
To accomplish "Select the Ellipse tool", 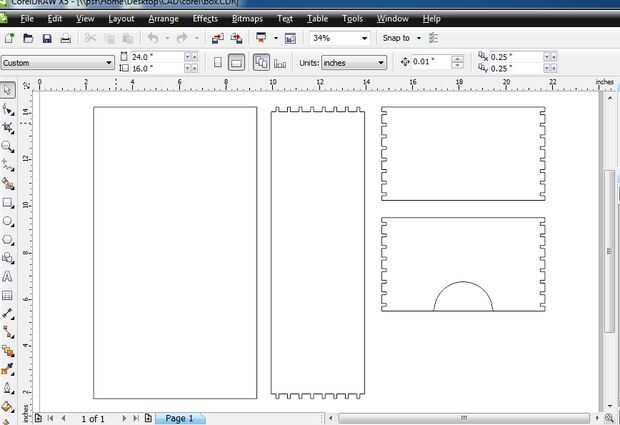I will [x=8, y=221].
